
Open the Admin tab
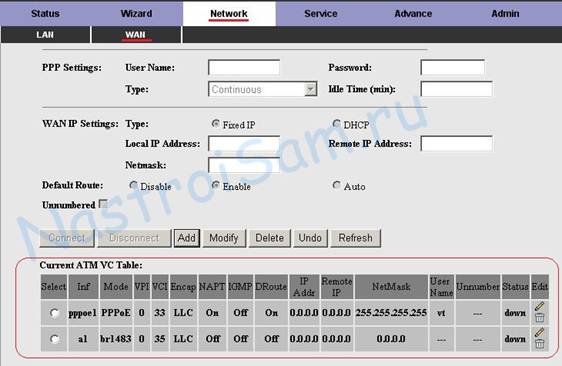505,14
